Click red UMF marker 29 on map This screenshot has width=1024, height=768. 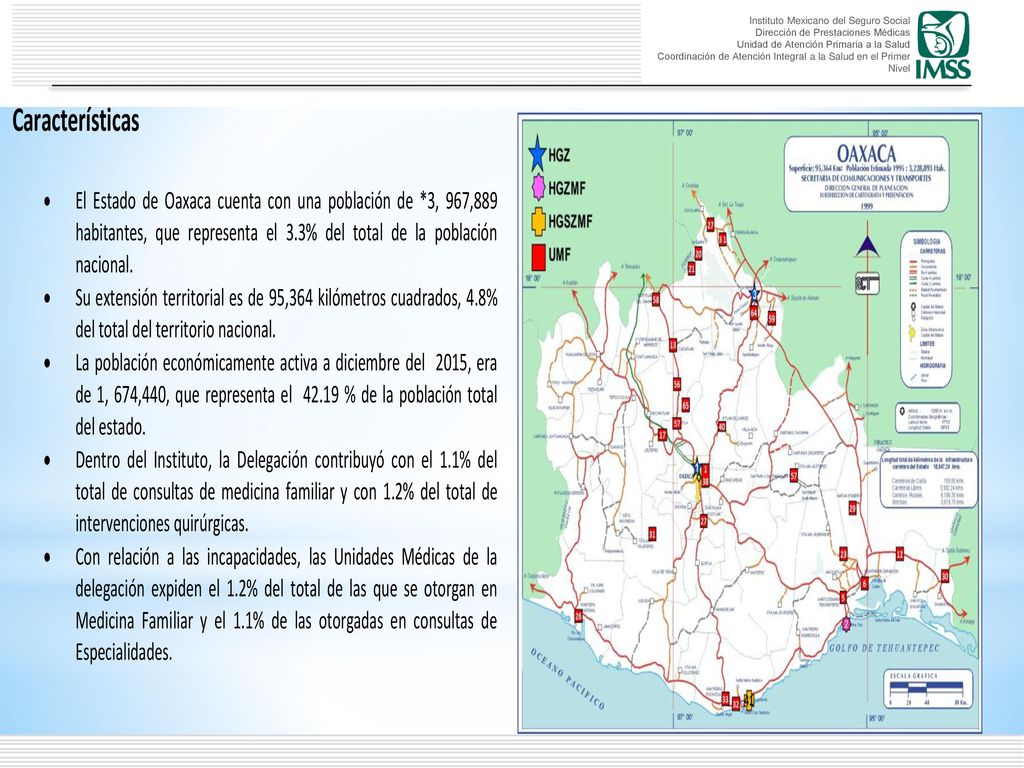tap(852, 508)
